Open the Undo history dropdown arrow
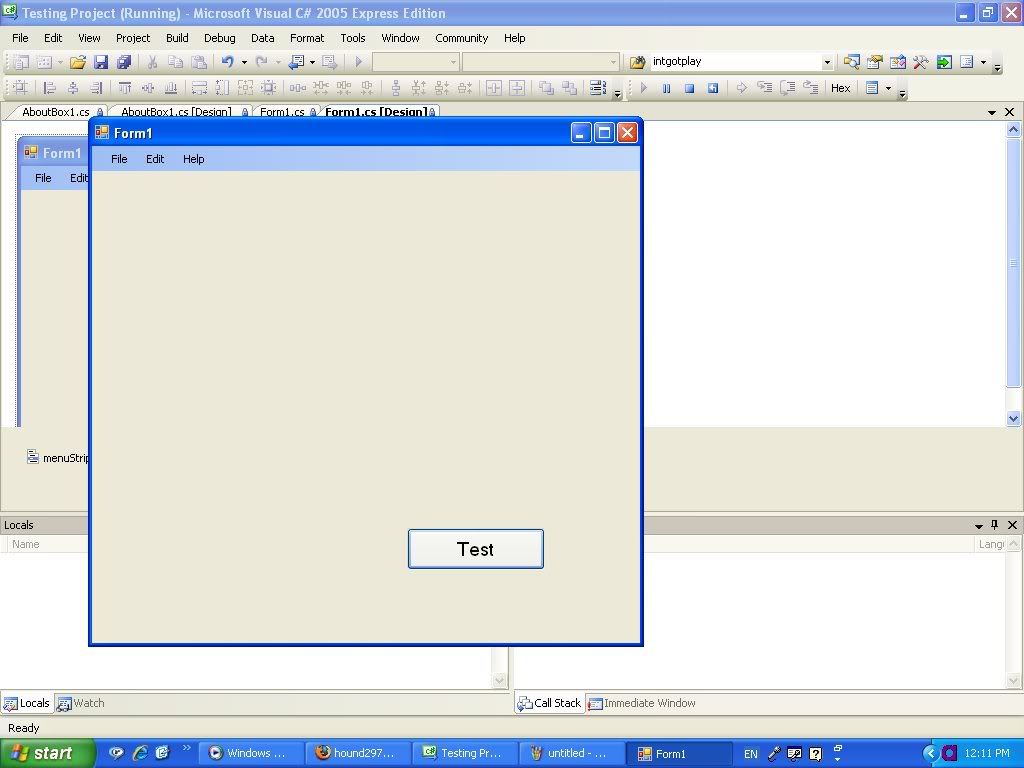This screenshot has width=1024, height=768. pos(244,62)
